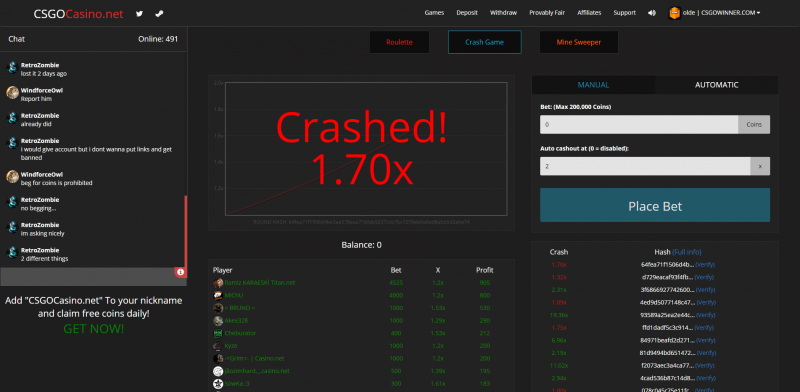800x392 pixels.
Task: Click the orange user avatar icon
Action: (x=675, y=13)
